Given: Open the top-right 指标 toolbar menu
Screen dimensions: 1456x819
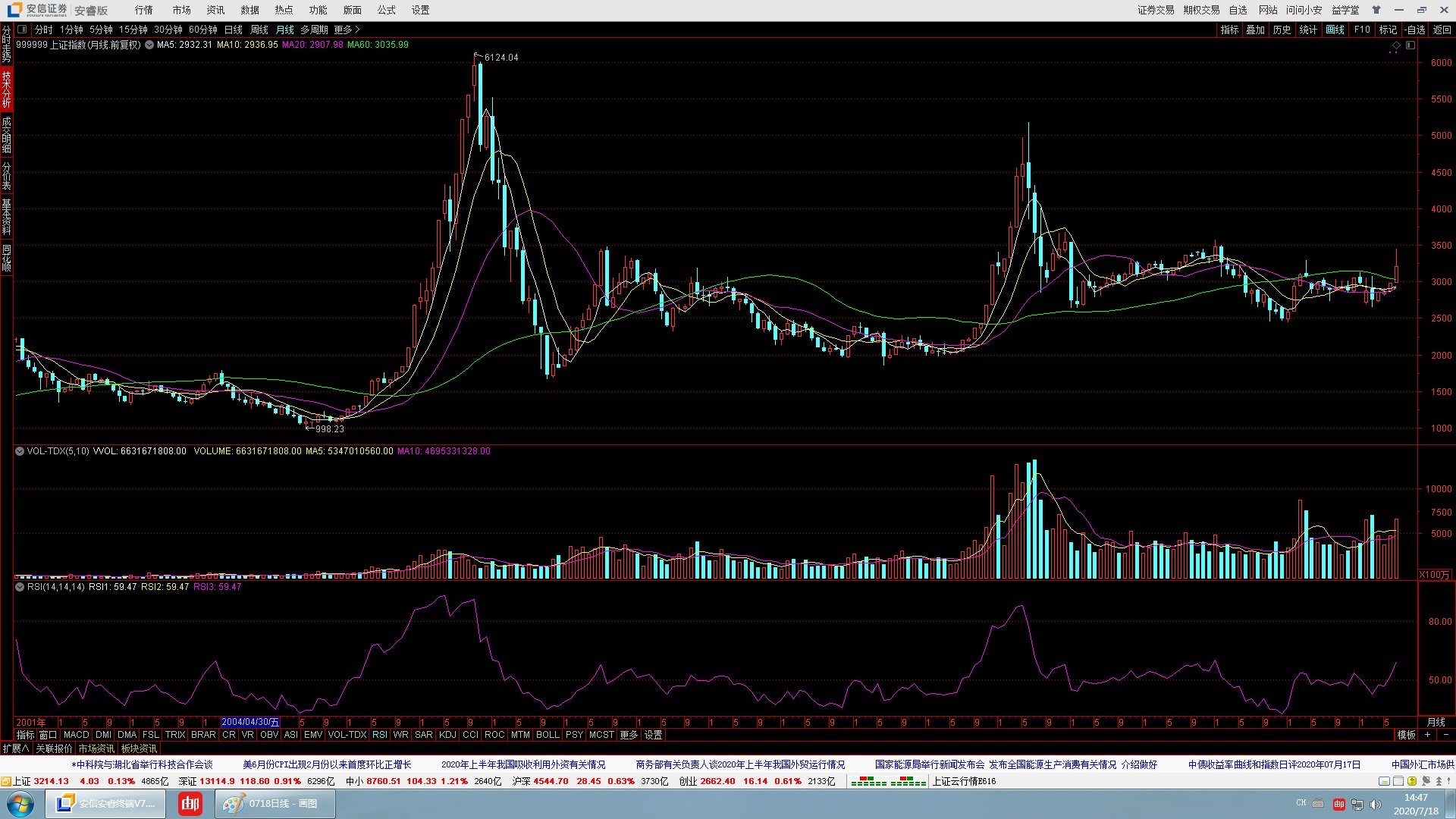Looking at the screenshot, I should [1229, 30].
